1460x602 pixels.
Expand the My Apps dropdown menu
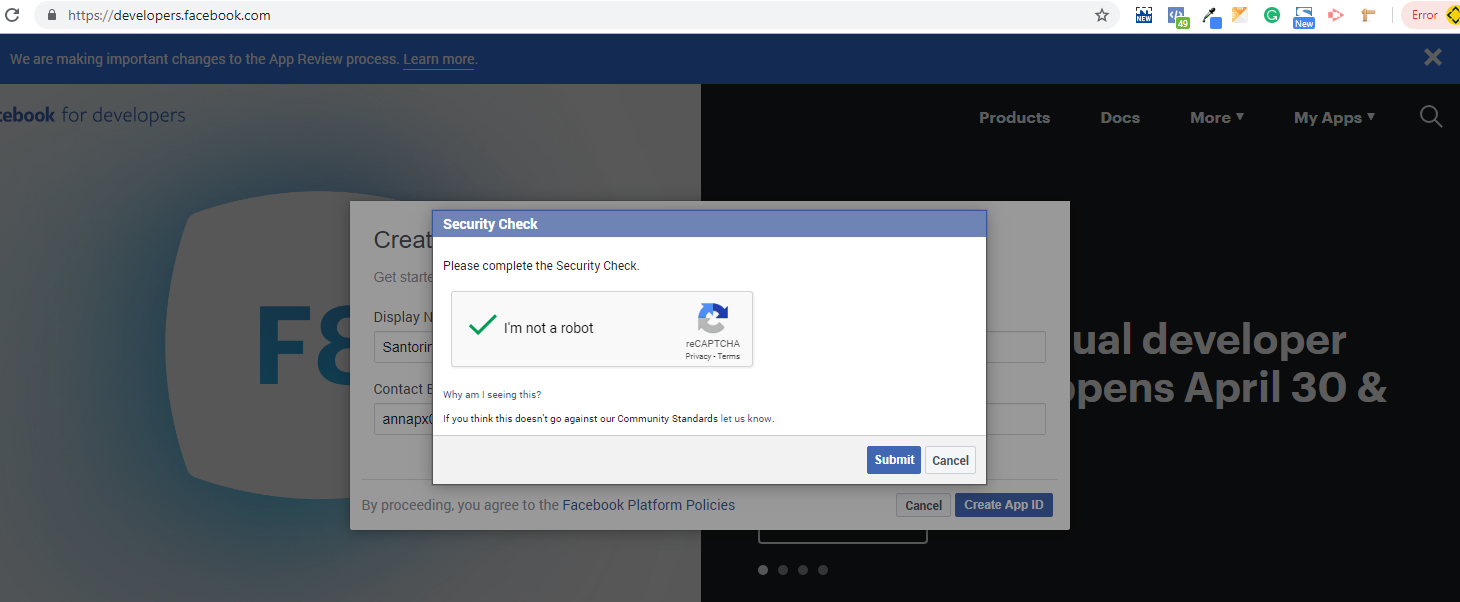pos(1335,117)
